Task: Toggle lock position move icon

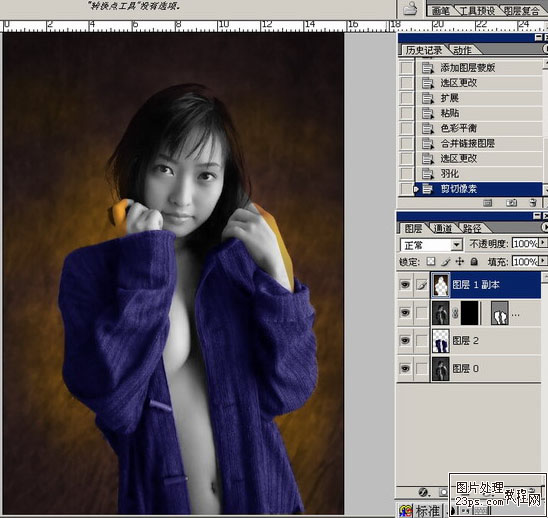Action: tap(460, 261)
